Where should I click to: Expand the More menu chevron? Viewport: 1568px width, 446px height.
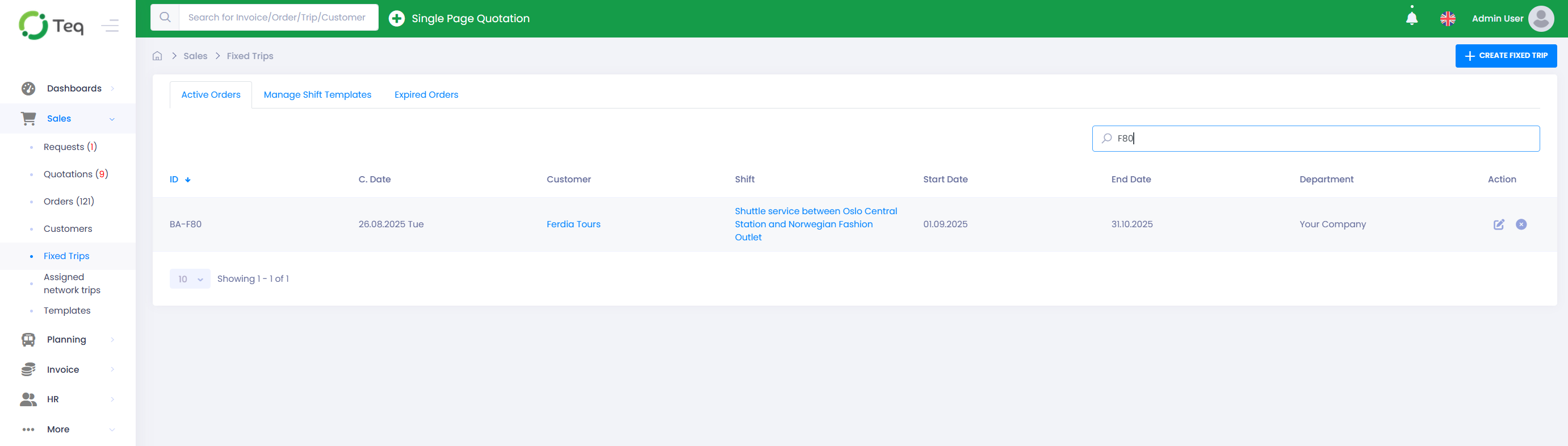(x=112, y=430)
